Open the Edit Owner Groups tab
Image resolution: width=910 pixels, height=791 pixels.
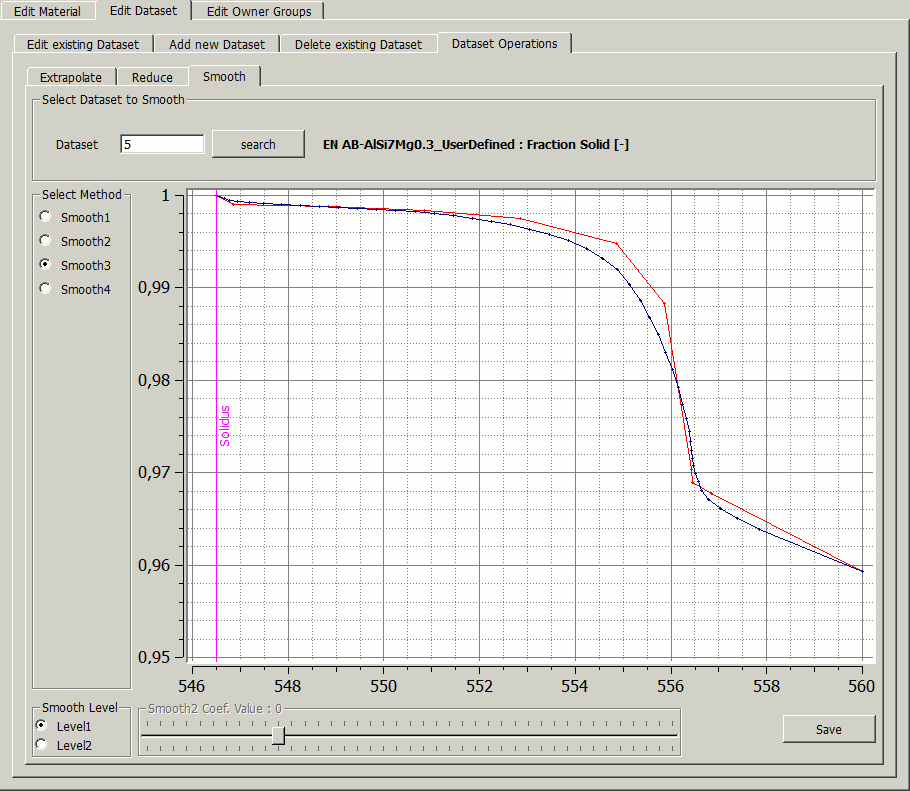point(259,12)
